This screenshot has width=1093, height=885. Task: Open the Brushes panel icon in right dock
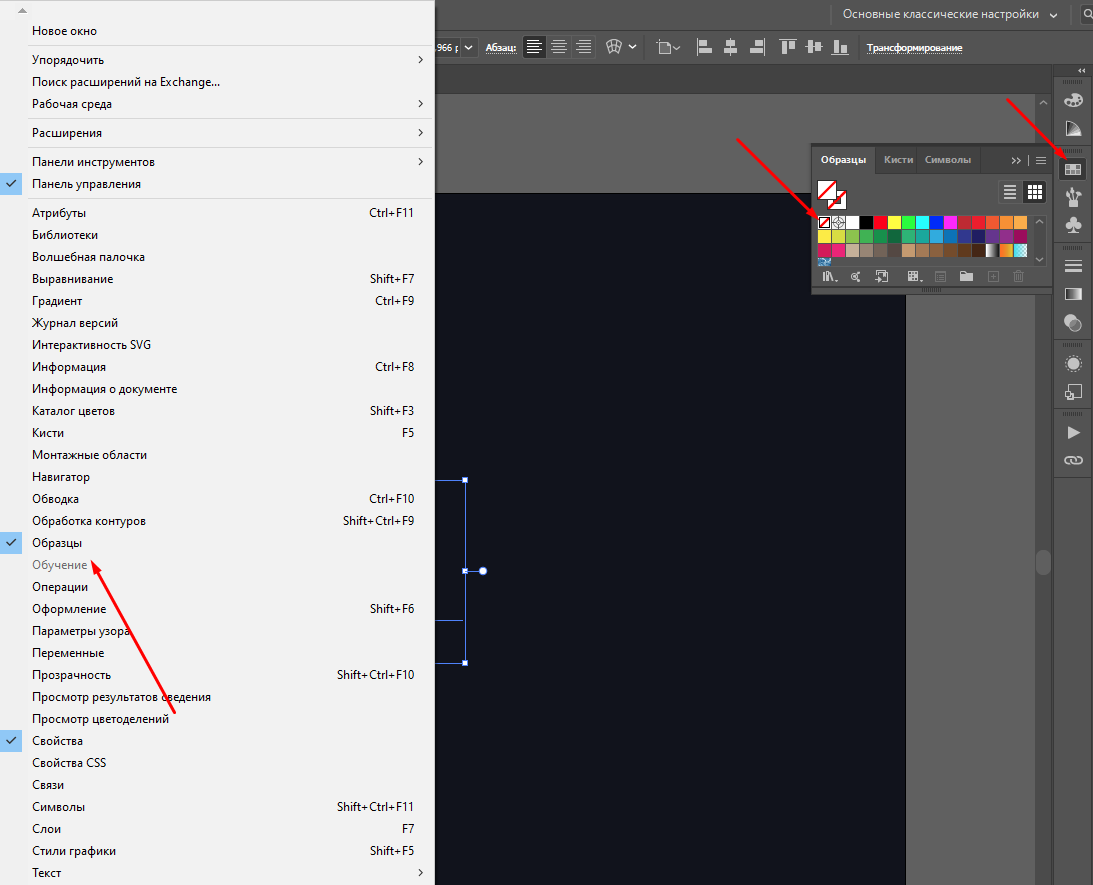point(1073,197)
